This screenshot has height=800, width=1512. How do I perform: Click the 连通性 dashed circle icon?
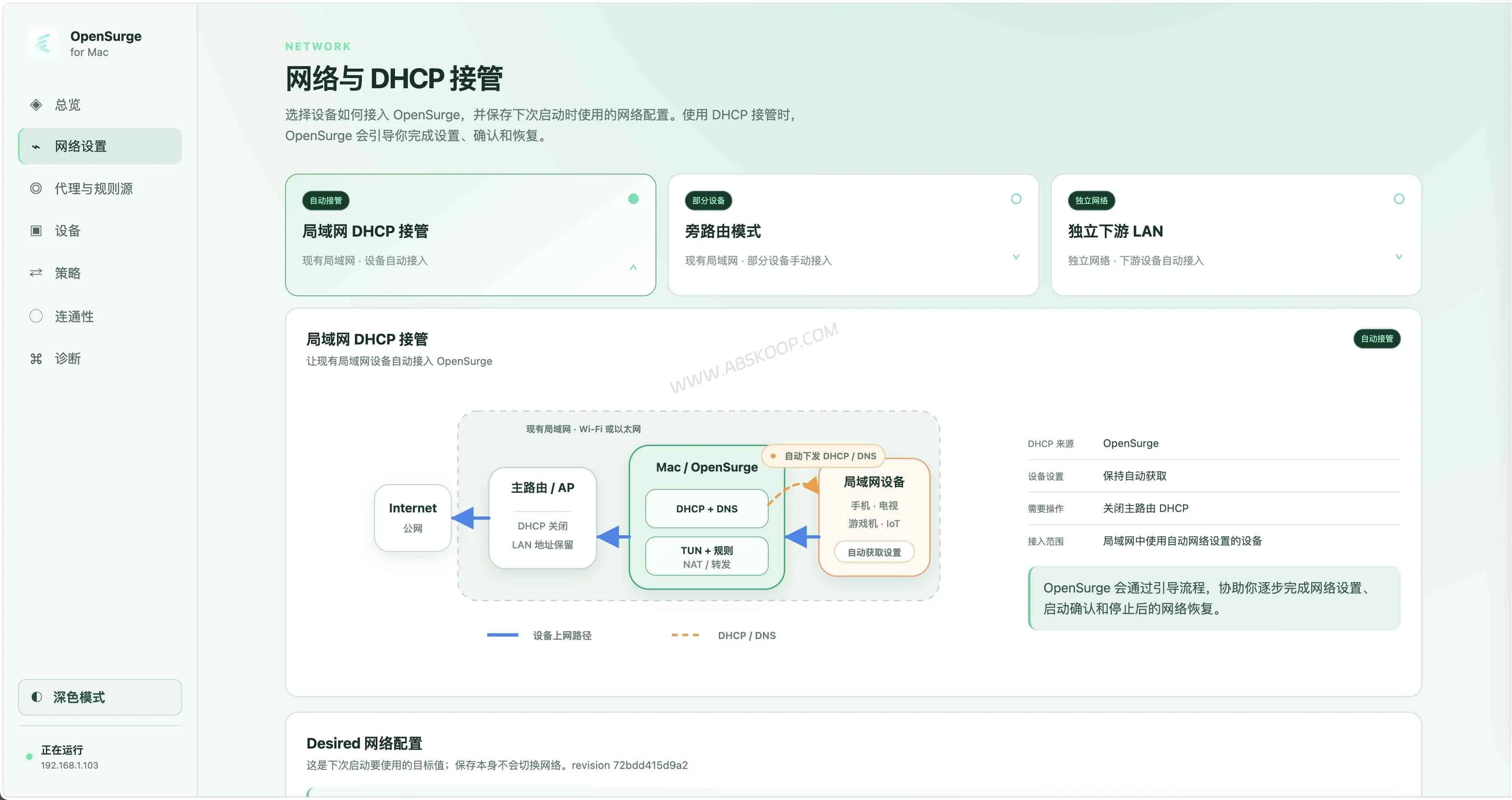[36, 316]
